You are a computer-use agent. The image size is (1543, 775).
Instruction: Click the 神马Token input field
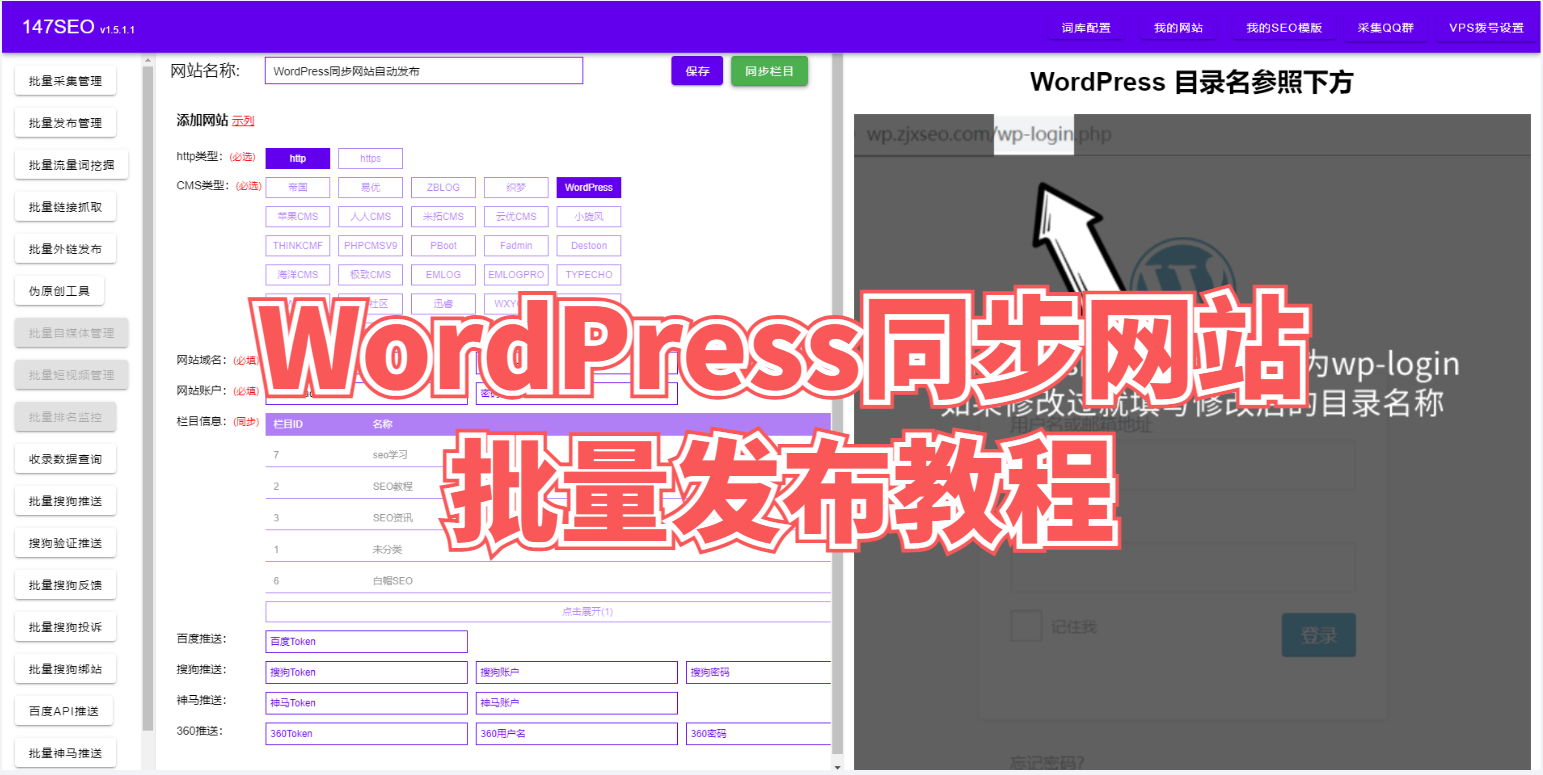click(366, 704)
